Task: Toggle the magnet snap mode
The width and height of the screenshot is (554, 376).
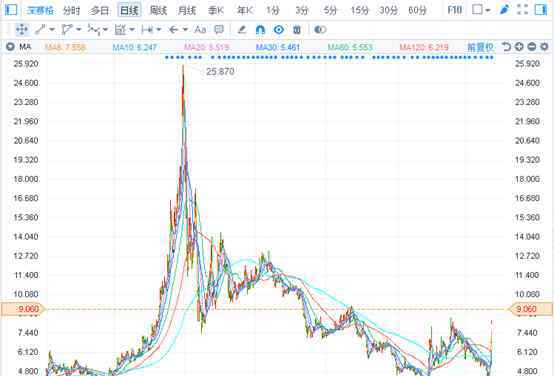Action: [x=260, y=30]
